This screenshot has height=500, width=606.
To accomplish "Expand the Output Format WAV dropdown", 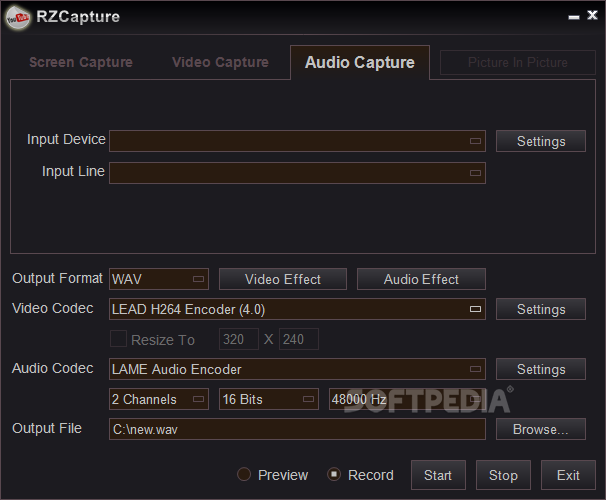I will pyautogui.click(x=159, y=279).
